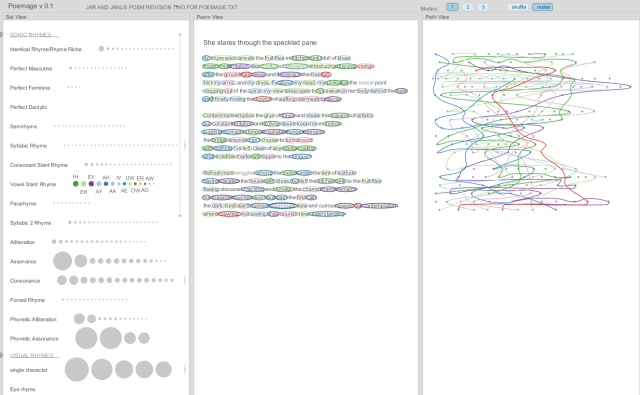The height and width of the screenshot is (395, 640).
Task: Click first Phonetic Alliteration circle
Action: (80, 319)
